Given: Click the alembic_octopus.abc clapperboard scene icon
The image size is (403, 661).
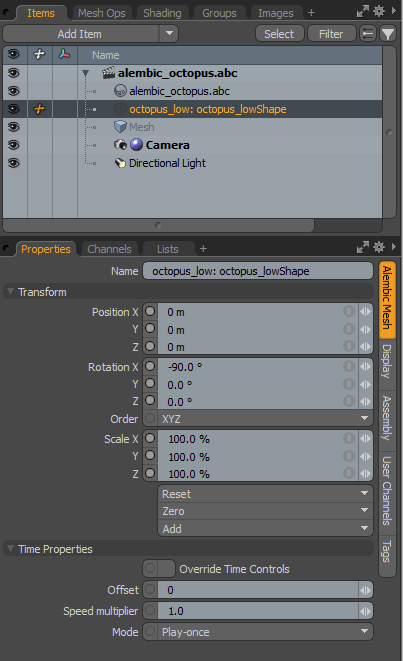Looking at the screenshot, I should pyautogui.click(x=108, y=73).
